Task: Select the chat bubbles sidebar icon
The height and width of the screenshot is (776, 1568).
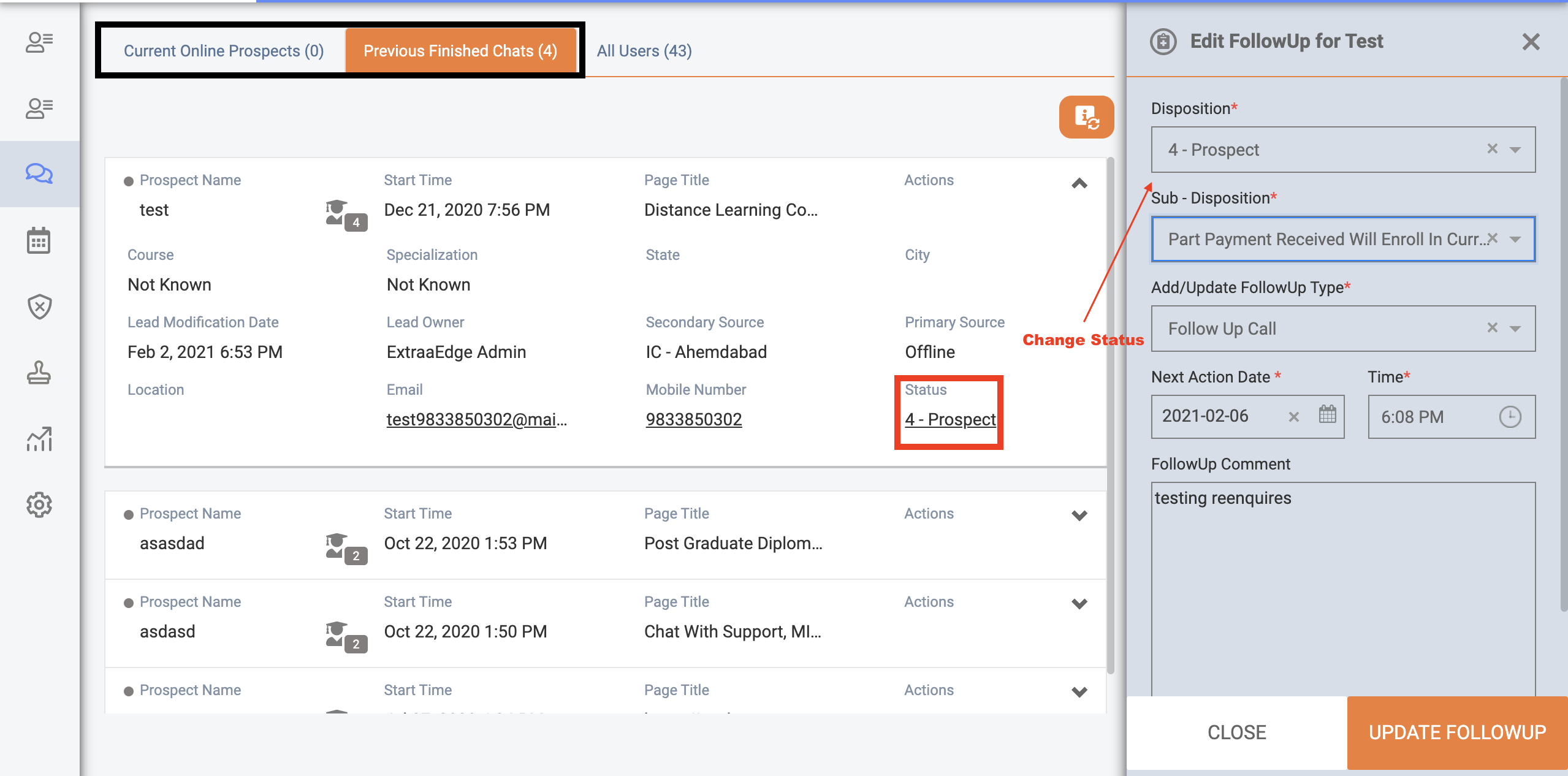Action: [39, 174]
